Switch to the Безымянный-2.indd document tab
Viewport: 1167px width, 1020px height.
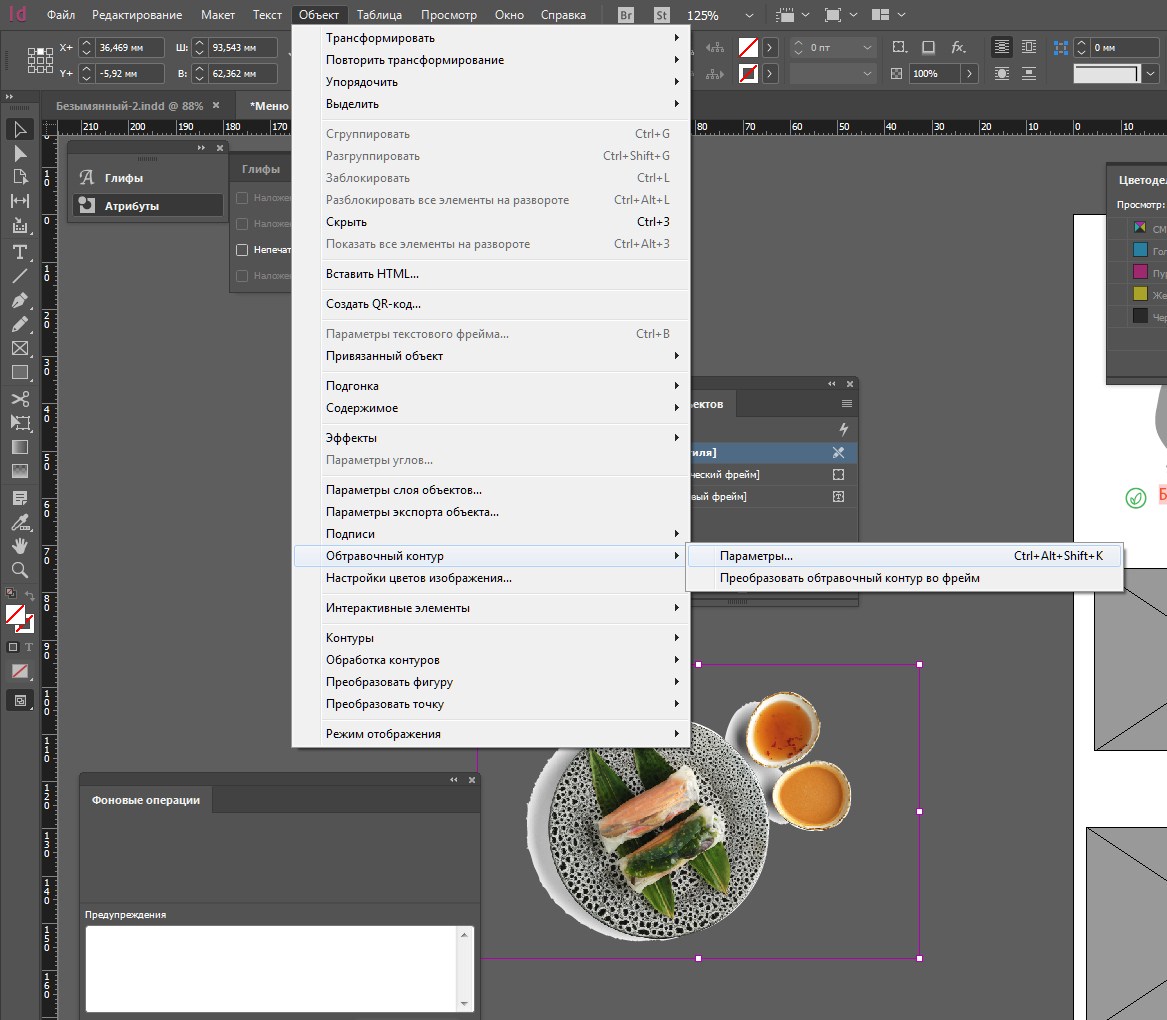coord(129,105)
